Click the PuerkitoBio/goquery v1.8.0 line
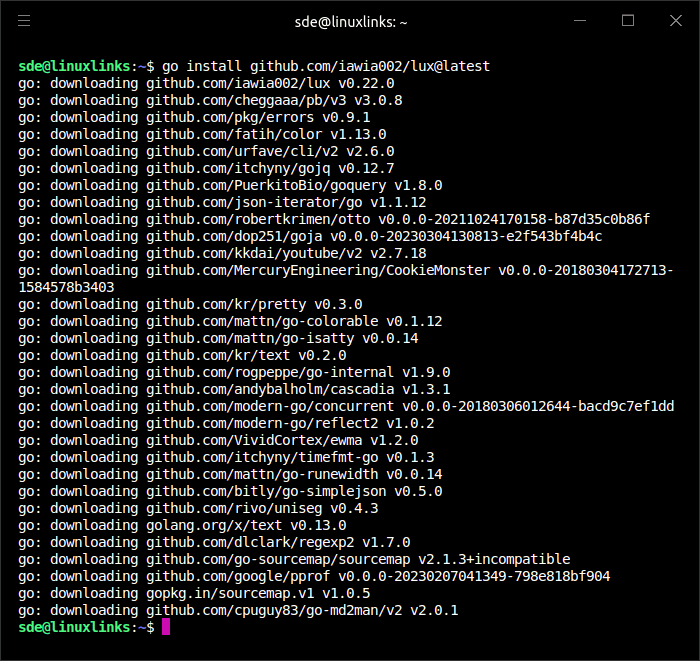This screenshot has height=661, width=700. coord(230,185)
